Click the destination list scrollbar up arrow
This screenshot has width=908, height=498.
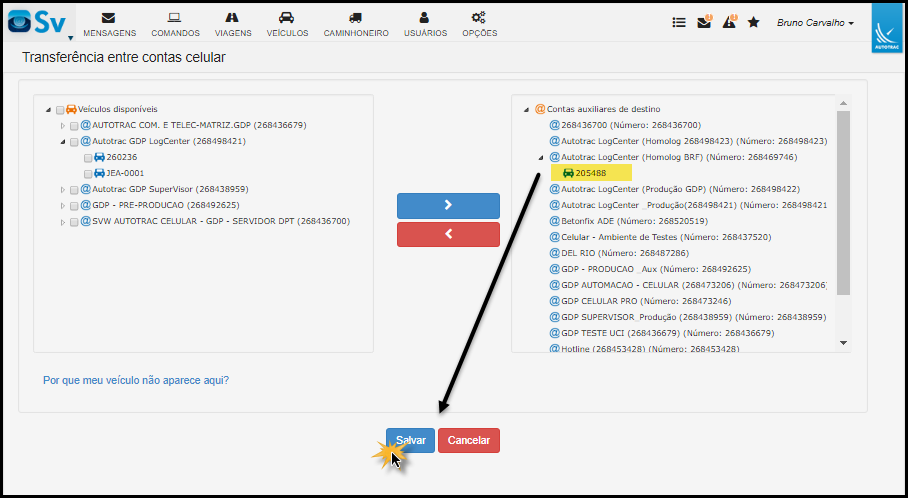(x=843, y=103)
